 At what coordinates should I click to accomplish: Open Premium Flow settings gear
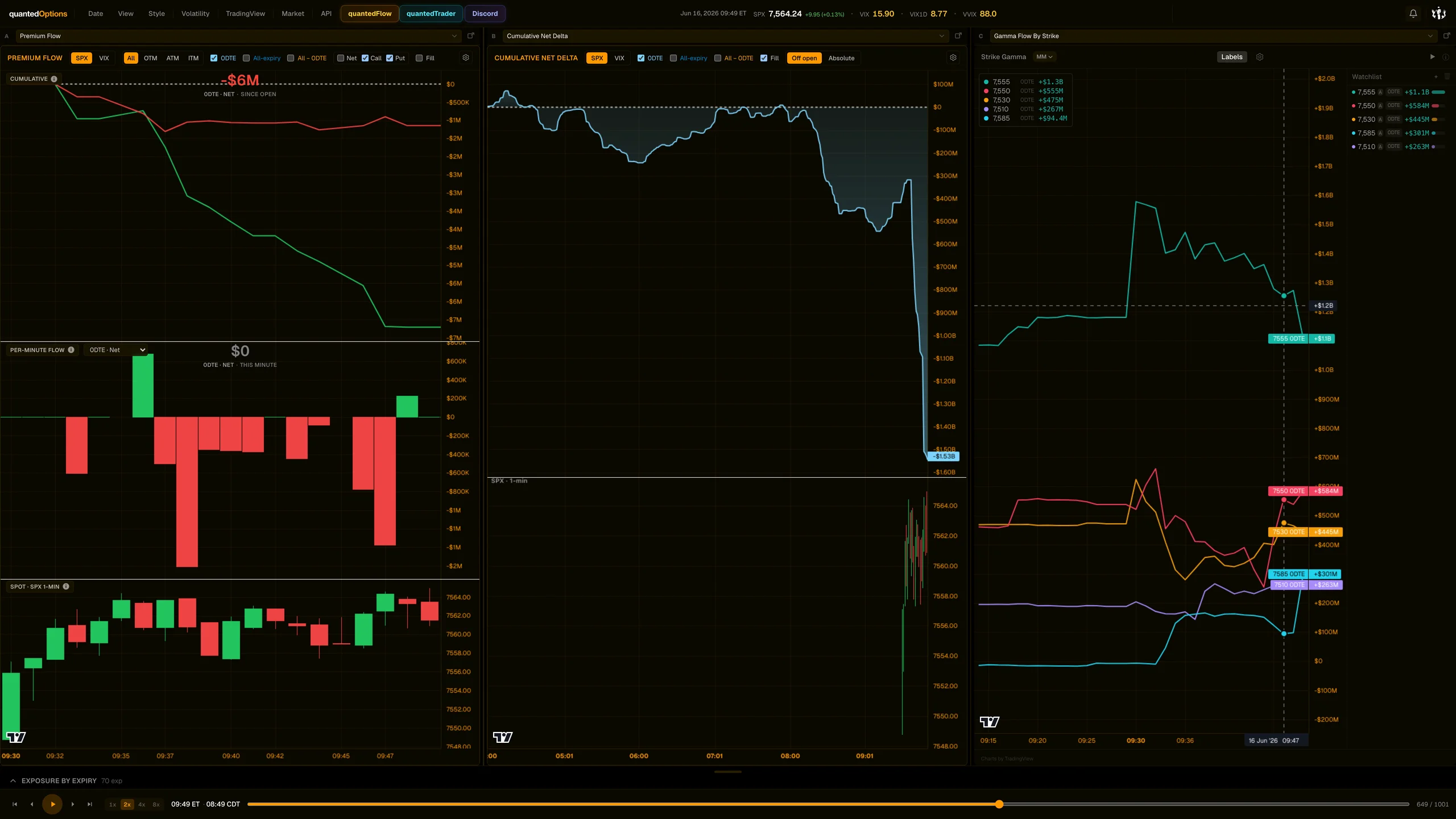(x=466, y=58)
